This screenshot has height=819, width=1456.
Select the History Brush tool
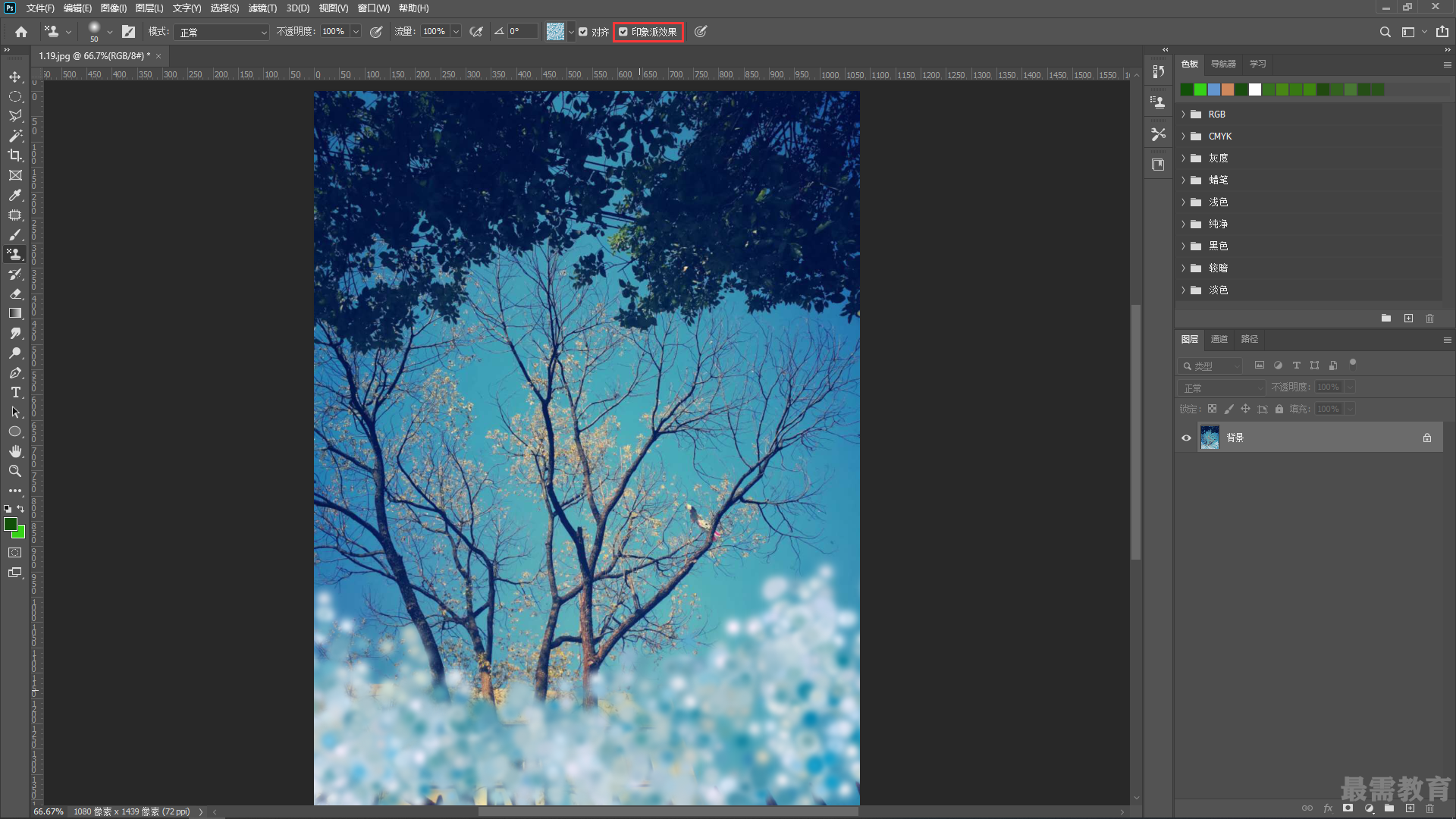tap(15, 274)
